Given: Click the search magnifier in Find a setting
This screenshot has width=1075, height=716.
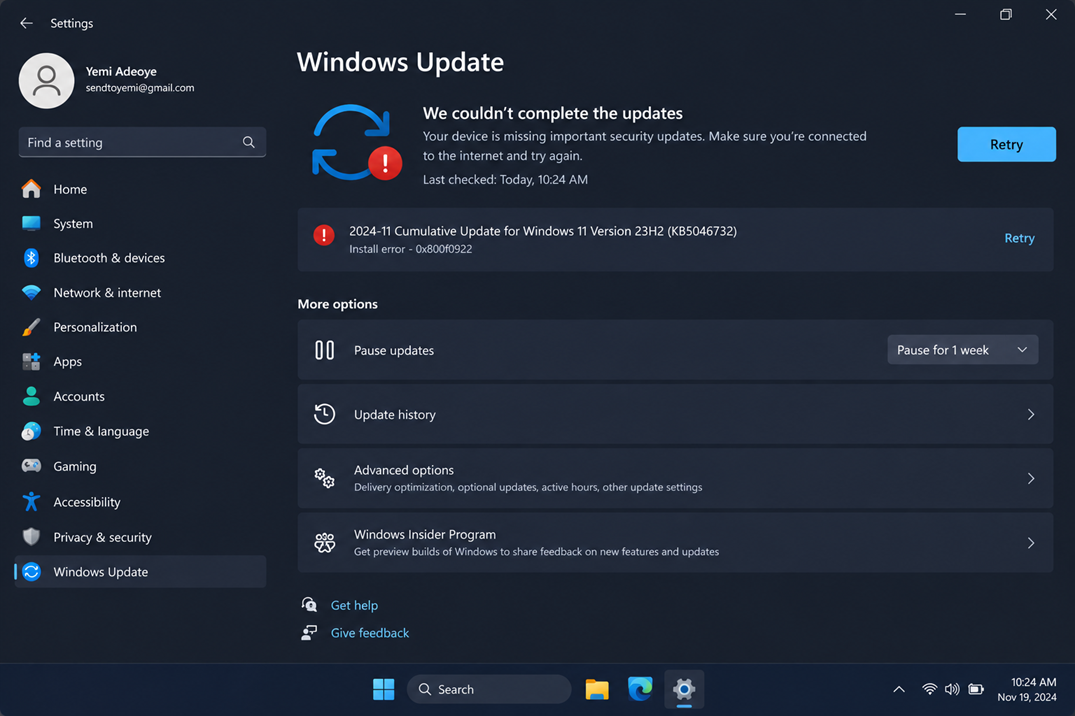Looking at the screenshot, I should click(x=248, y=142).
